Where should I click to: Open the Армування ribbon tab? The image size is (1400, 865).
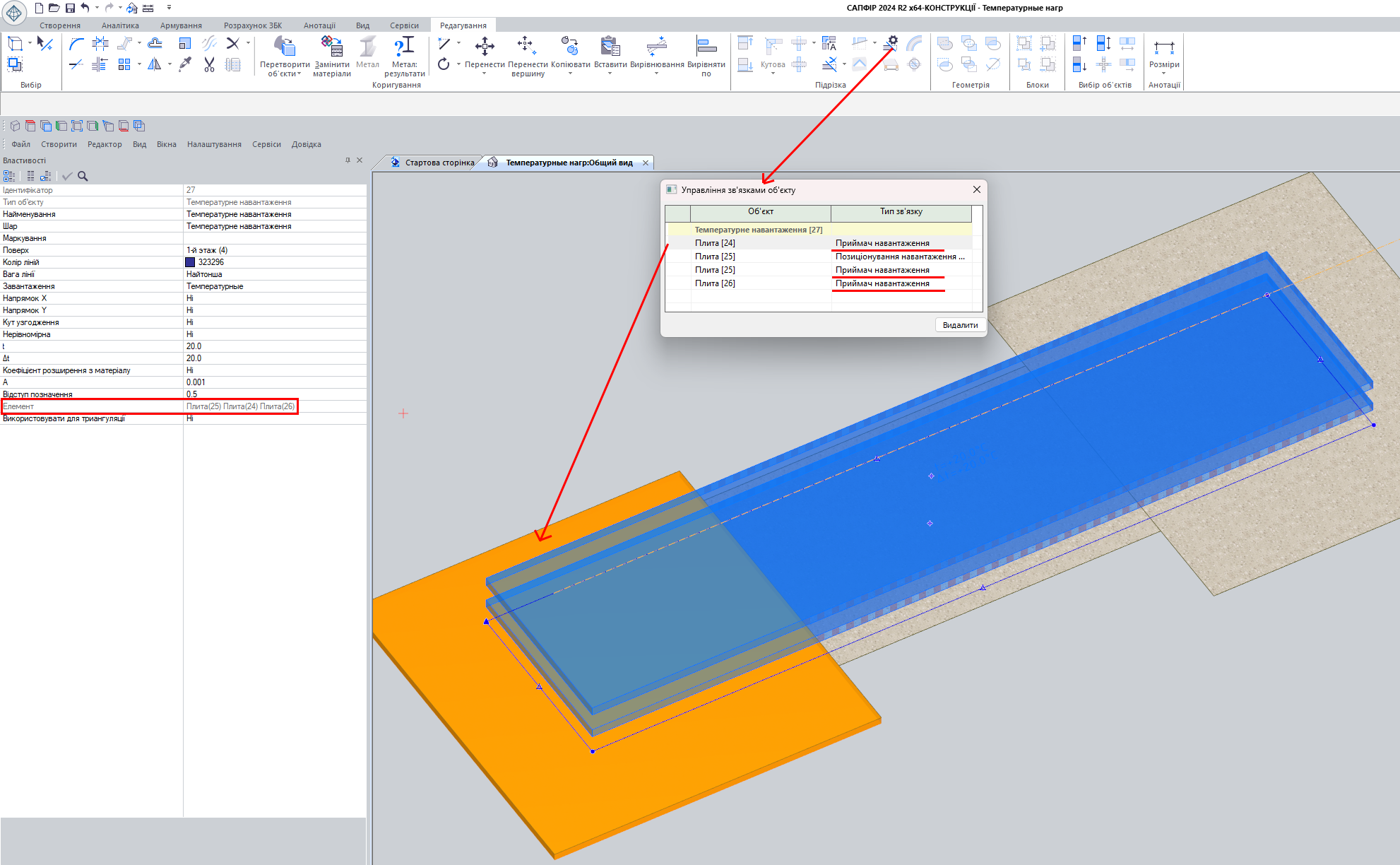(181, 25)
